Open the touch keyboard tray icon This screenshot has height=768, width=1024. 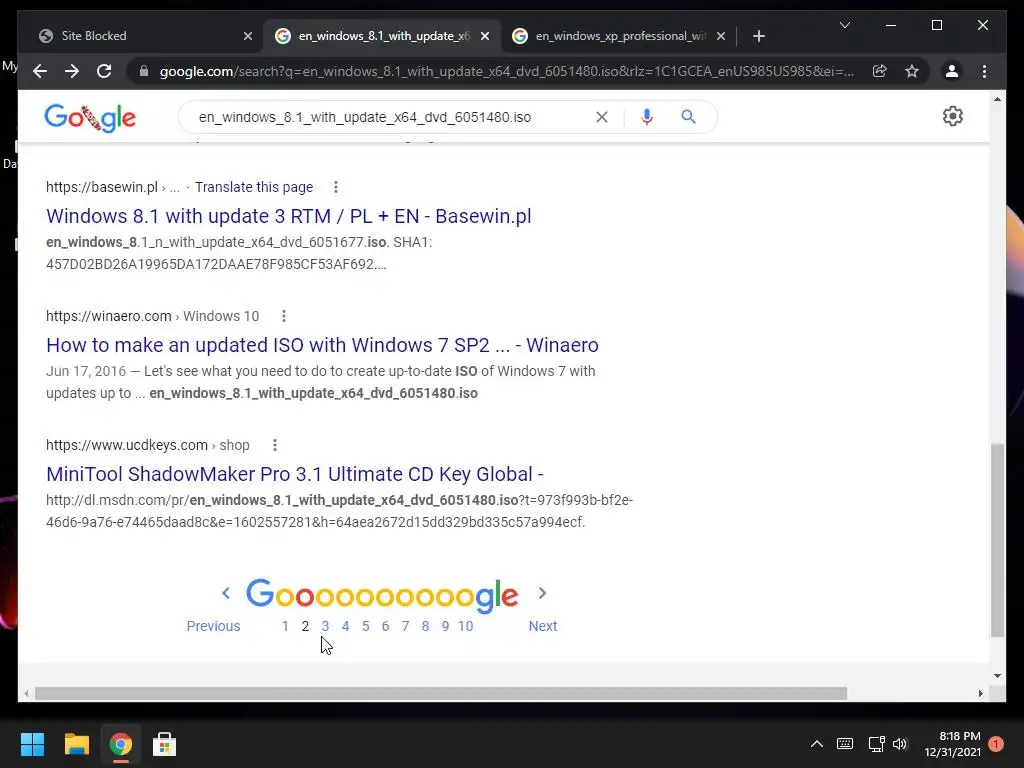coord(845,744)
